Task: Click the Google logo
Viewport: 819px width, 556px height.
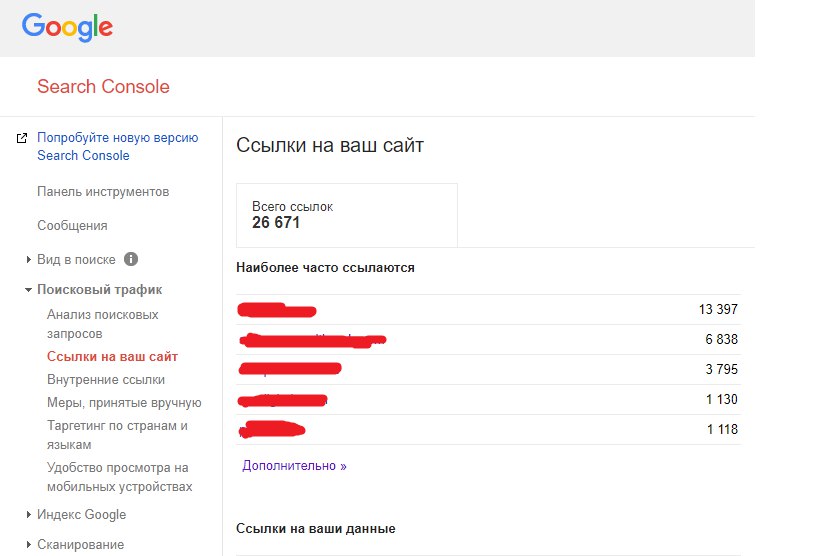Action: [67, 27]
